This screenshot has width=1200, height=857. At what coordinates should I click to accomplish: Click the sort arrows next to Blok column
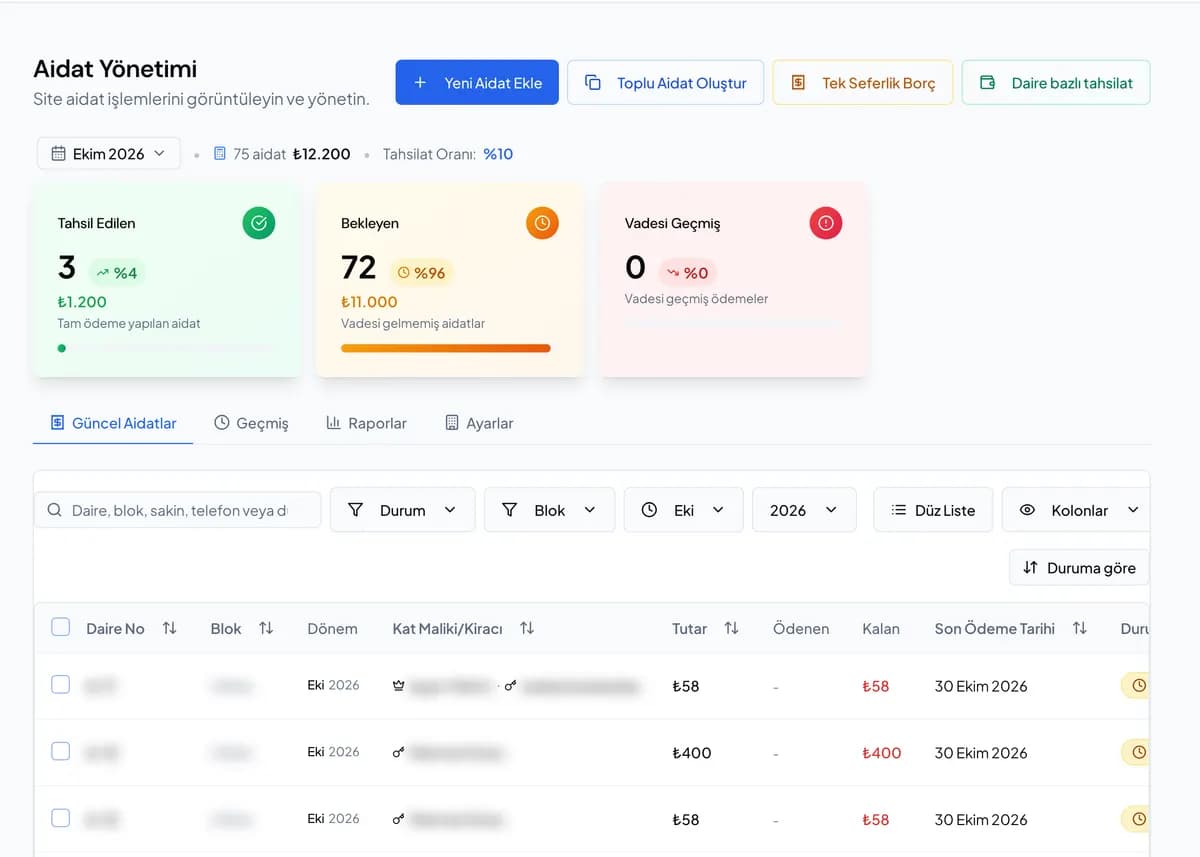pos(266,628)
